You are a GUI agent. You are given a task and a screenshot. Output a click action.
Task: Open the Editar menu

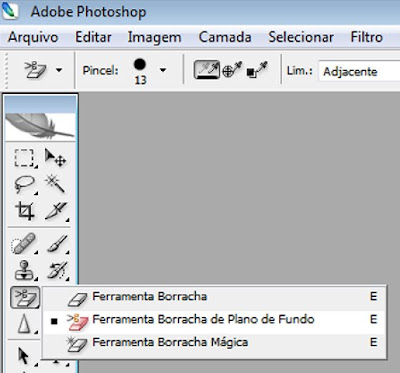click(93, 37)
